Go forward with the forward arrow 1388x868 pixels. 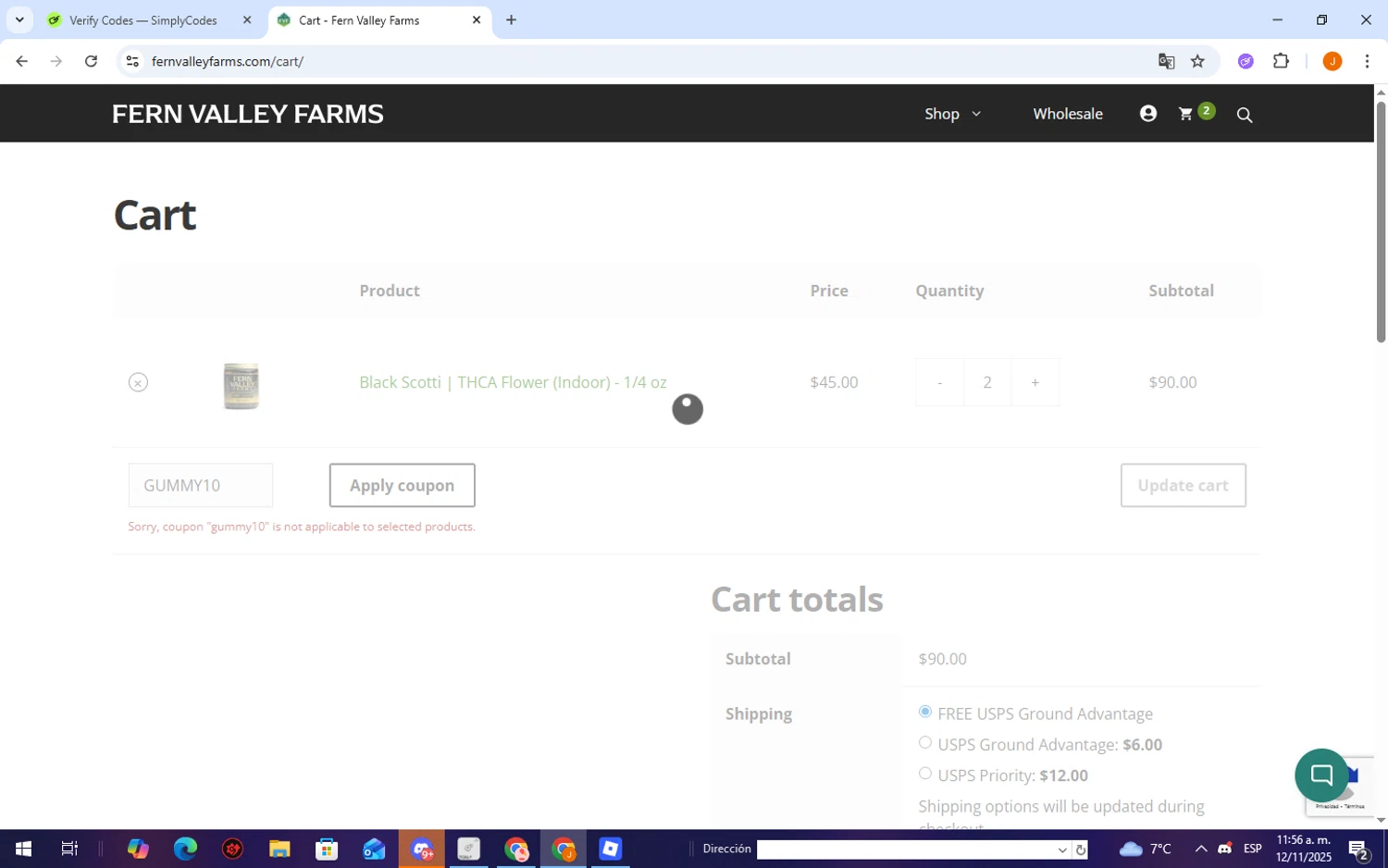point(56,61)
